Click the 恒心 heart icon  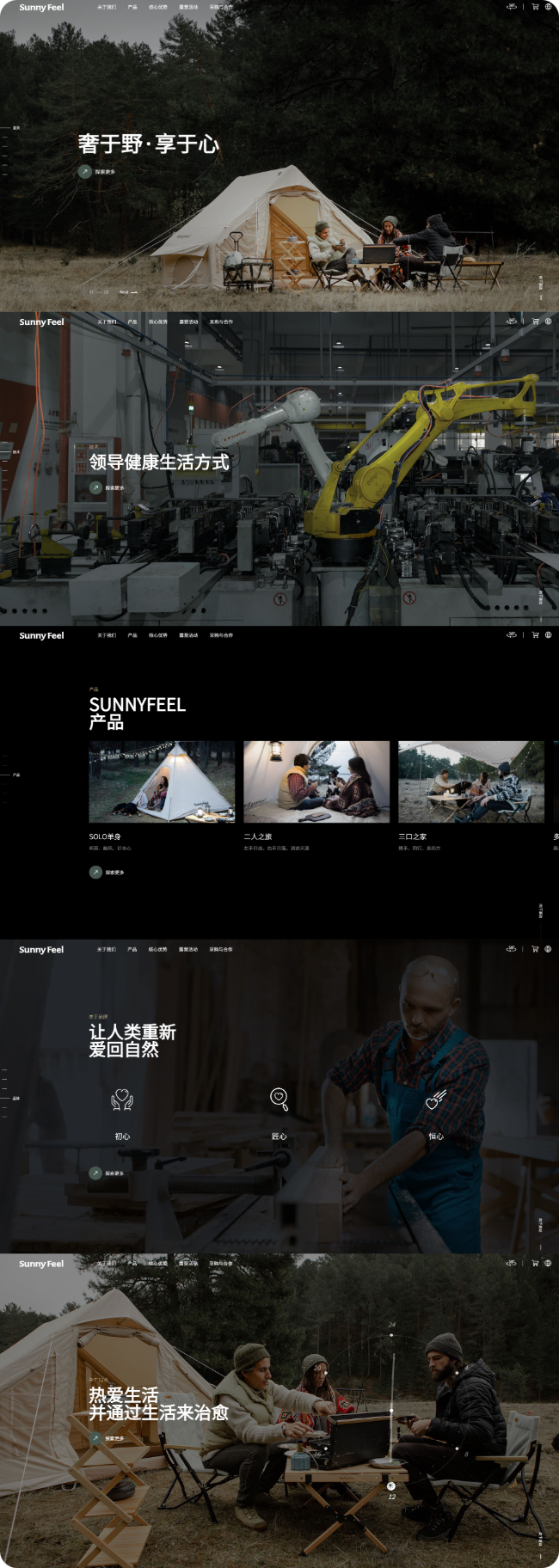point(436,1099)
